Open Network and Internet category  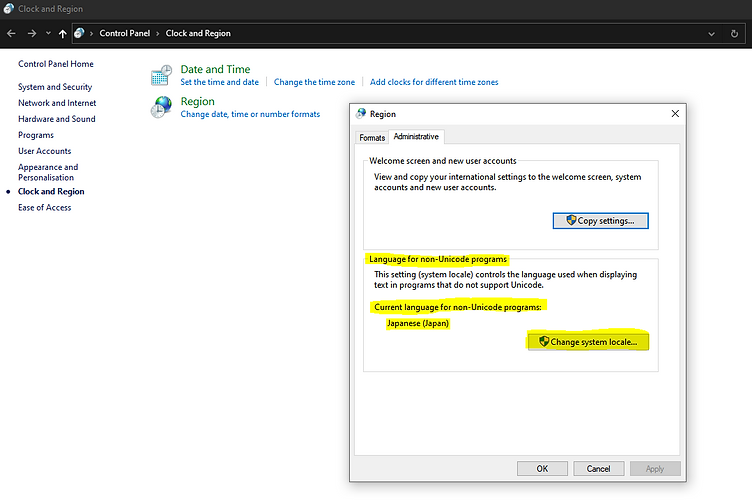57,103
